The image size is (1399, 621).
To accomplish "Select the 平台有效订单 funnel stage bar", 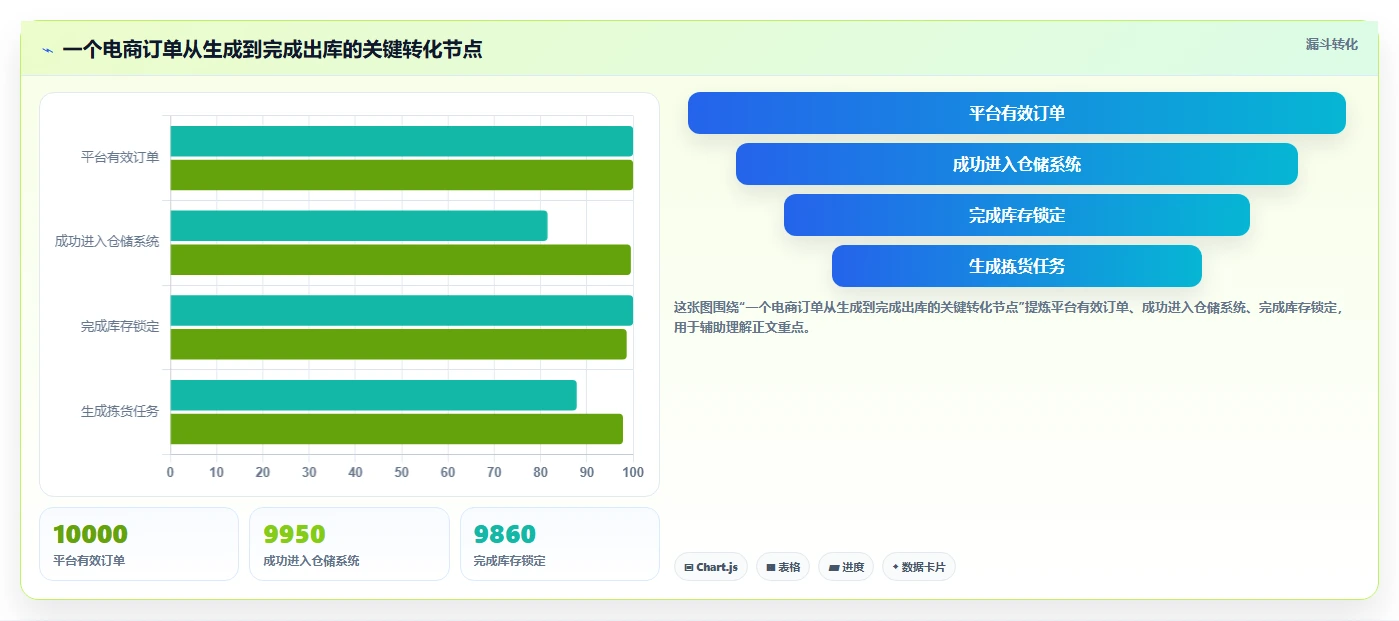I will [1016, 113].
